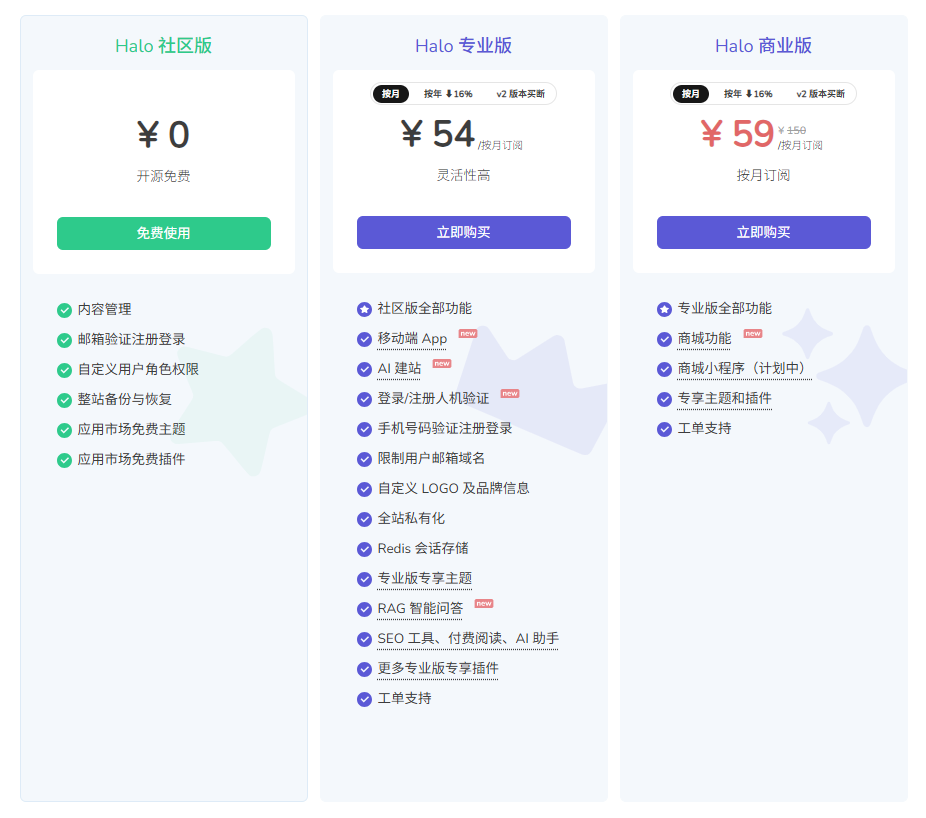Toggle 按月 billing in the Halo 专业版 card
This screenshot has height=818, width=926.
[391, 93]
